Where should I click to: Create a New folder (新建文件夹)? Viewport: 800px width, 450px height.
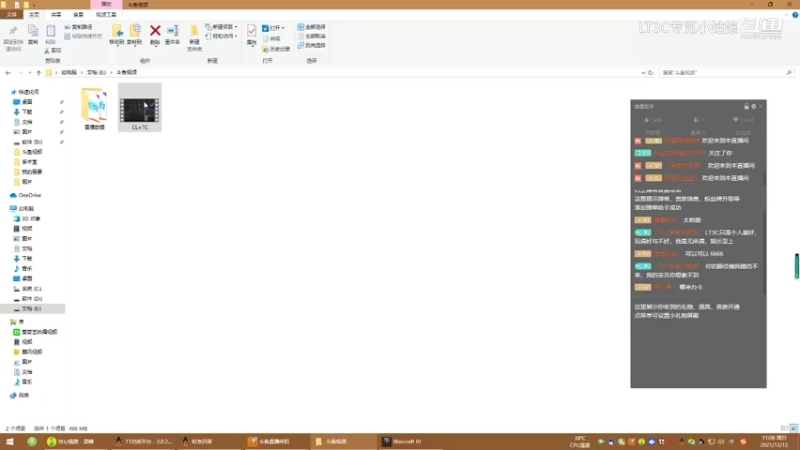194,38
